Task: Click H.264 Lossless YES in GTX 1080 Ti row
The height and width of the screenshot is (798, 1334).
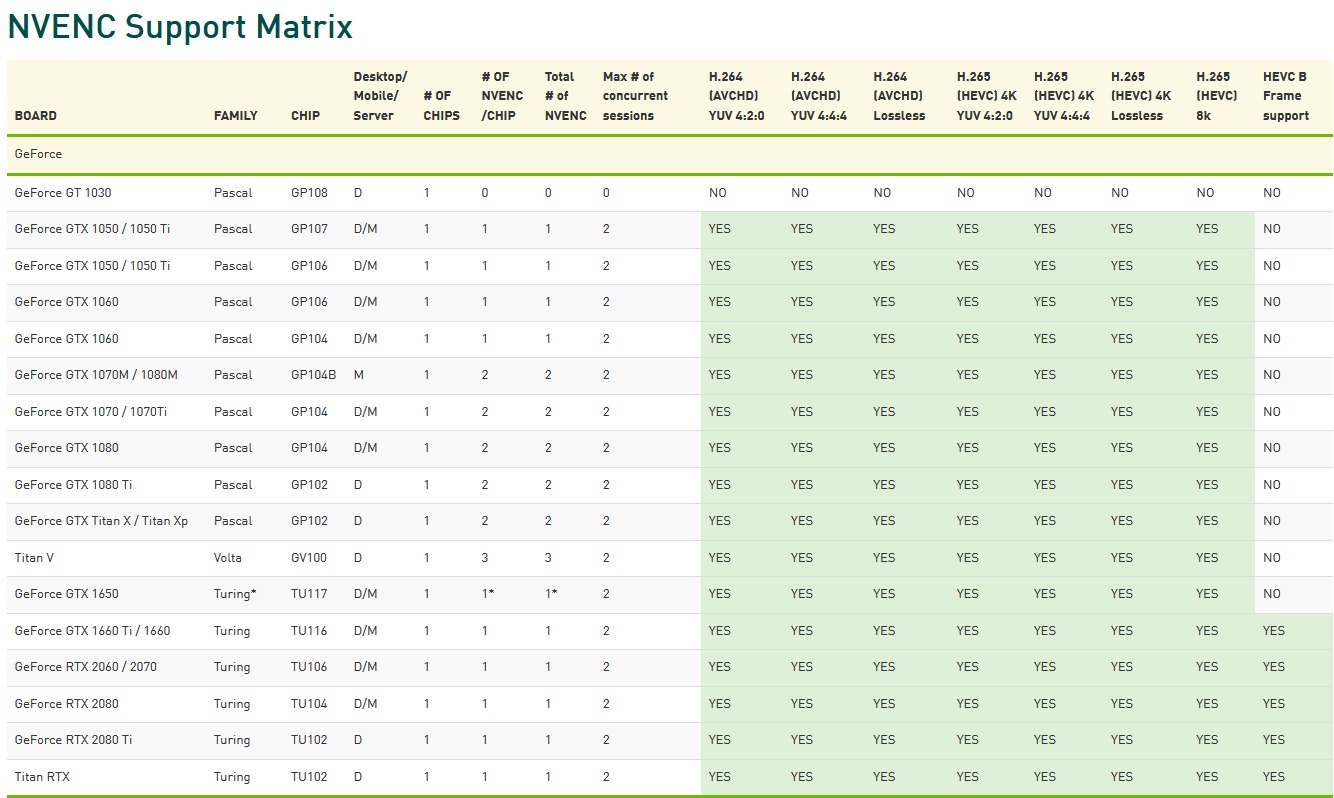Action: click(884, 485)
